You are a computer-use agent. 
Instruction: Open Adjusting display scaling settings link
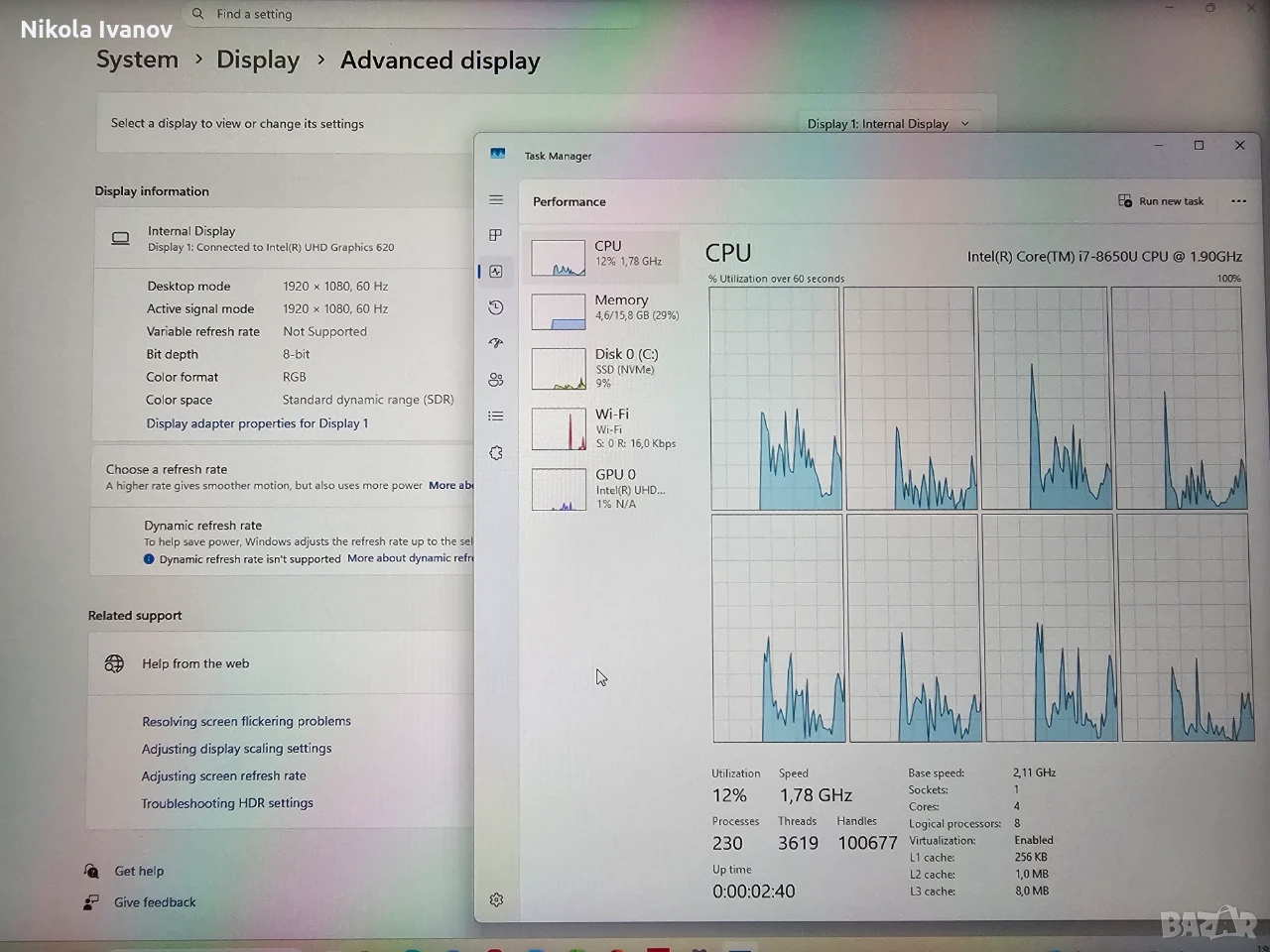point(236,749)
